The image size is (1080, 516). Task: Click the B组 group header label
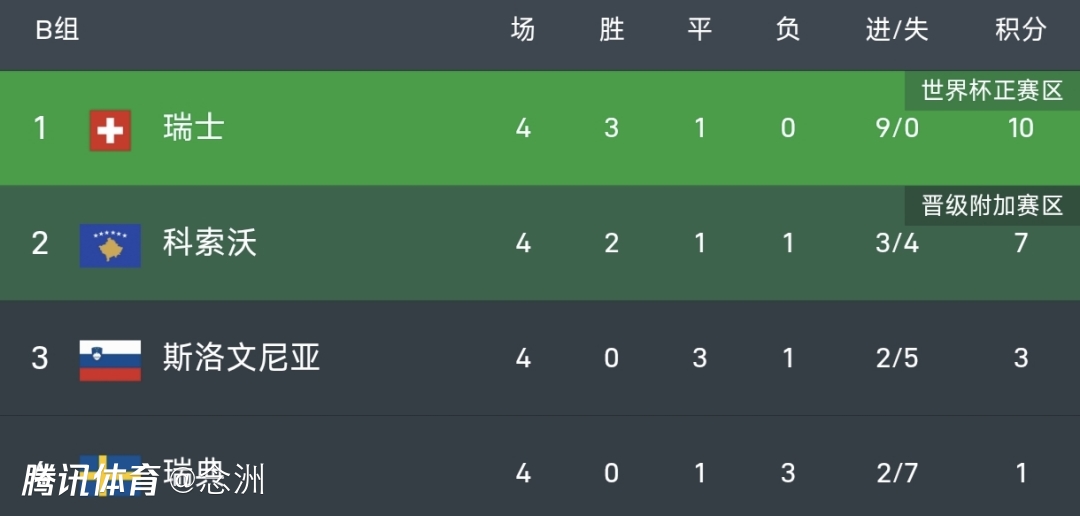point(57,30)
